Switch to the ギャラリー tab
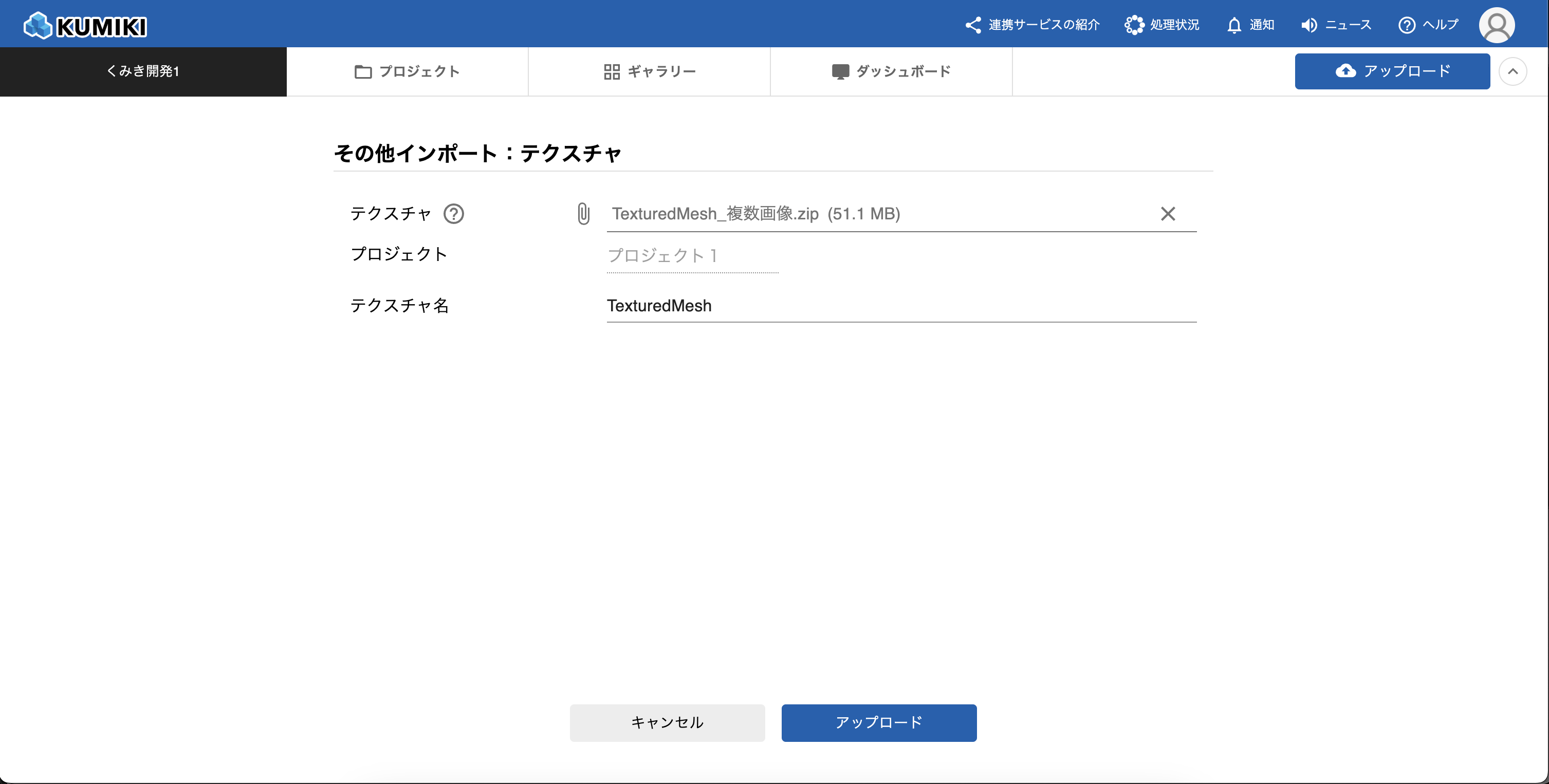 [650, 71]
